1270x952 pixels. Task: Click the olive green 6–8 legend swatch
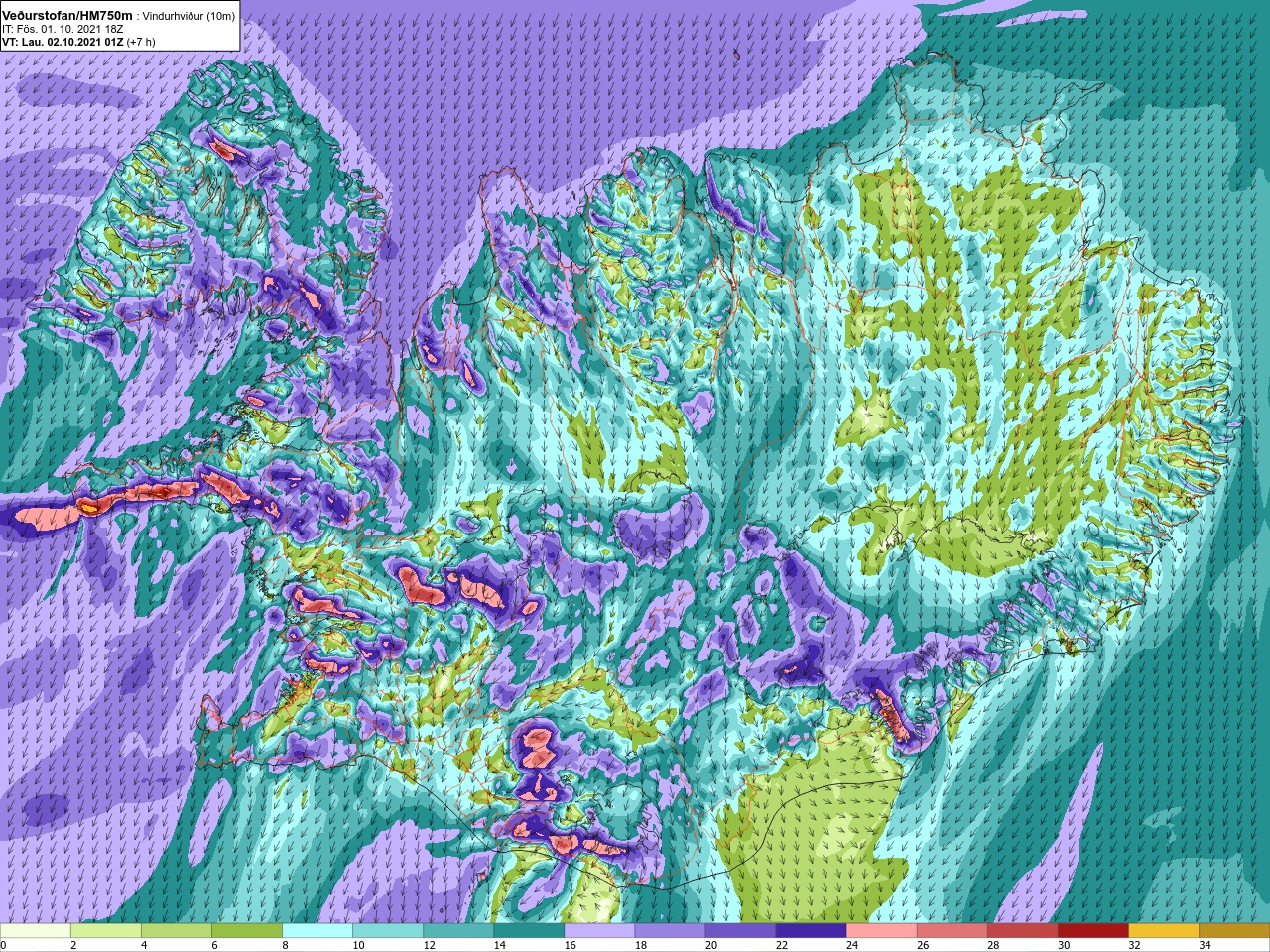pyautogui.click(x=247, y=931)
